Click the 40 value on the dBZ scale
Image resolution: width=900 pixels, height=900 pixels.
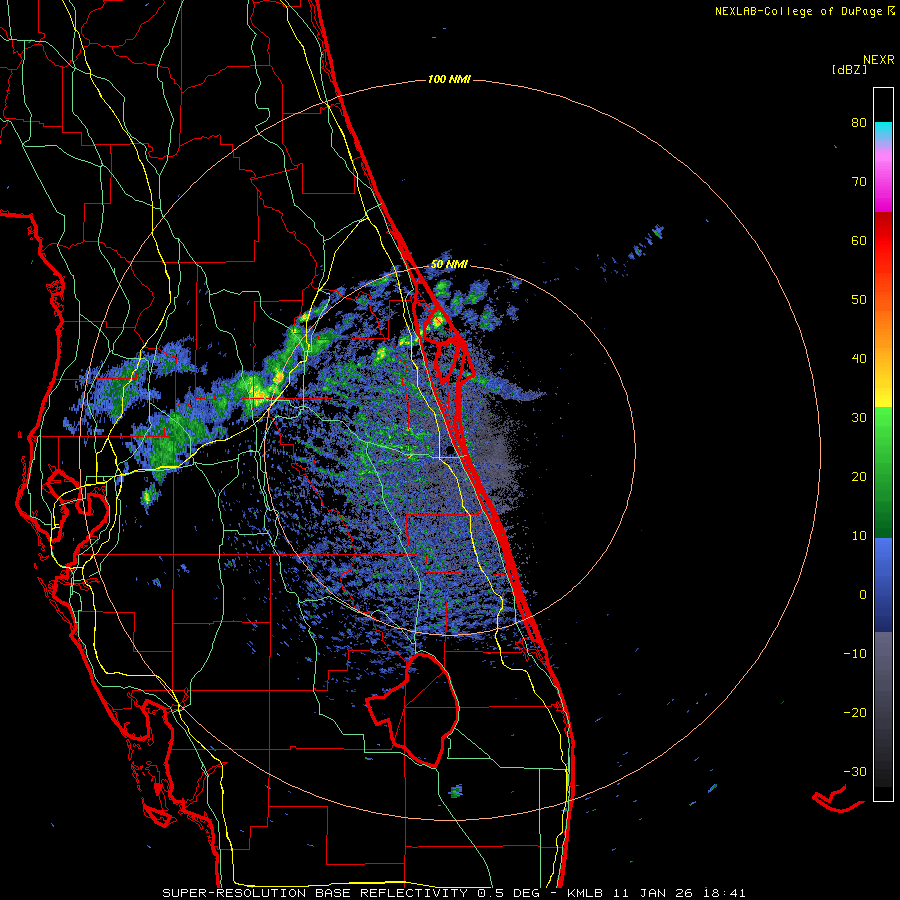(x=859, y=359)
